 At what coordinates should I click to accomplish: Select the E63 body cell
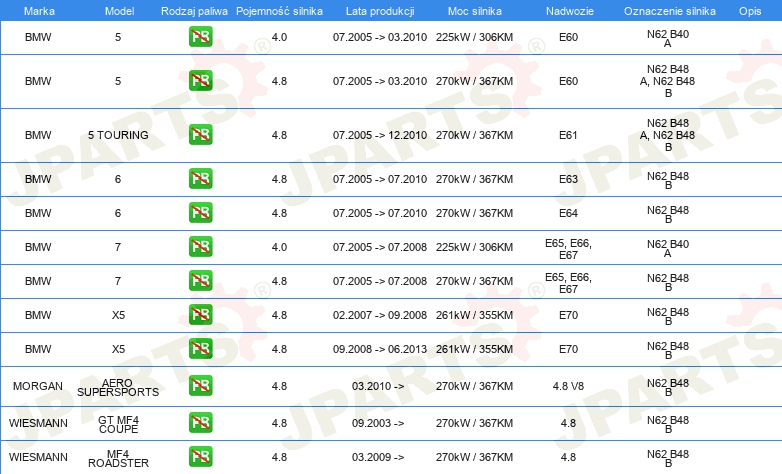click(x=568, y=179)
